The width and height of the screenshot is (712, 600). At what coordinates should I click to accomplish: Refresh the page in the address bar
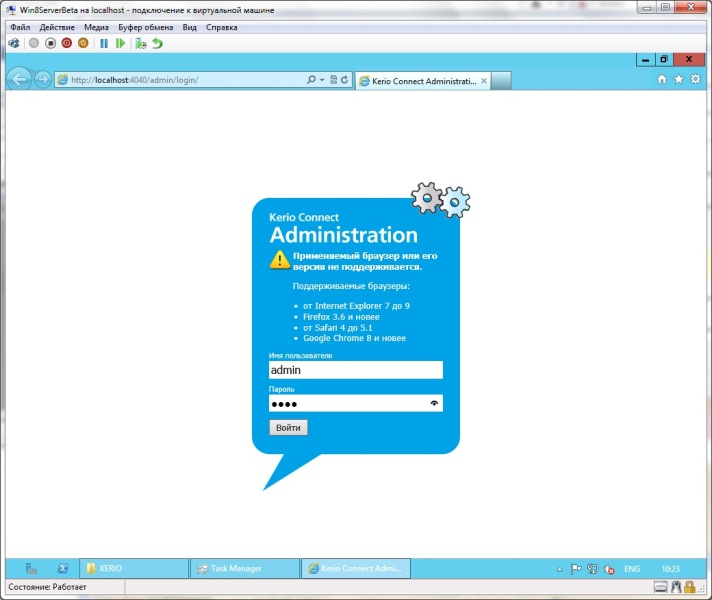click(x=345, y=79)
